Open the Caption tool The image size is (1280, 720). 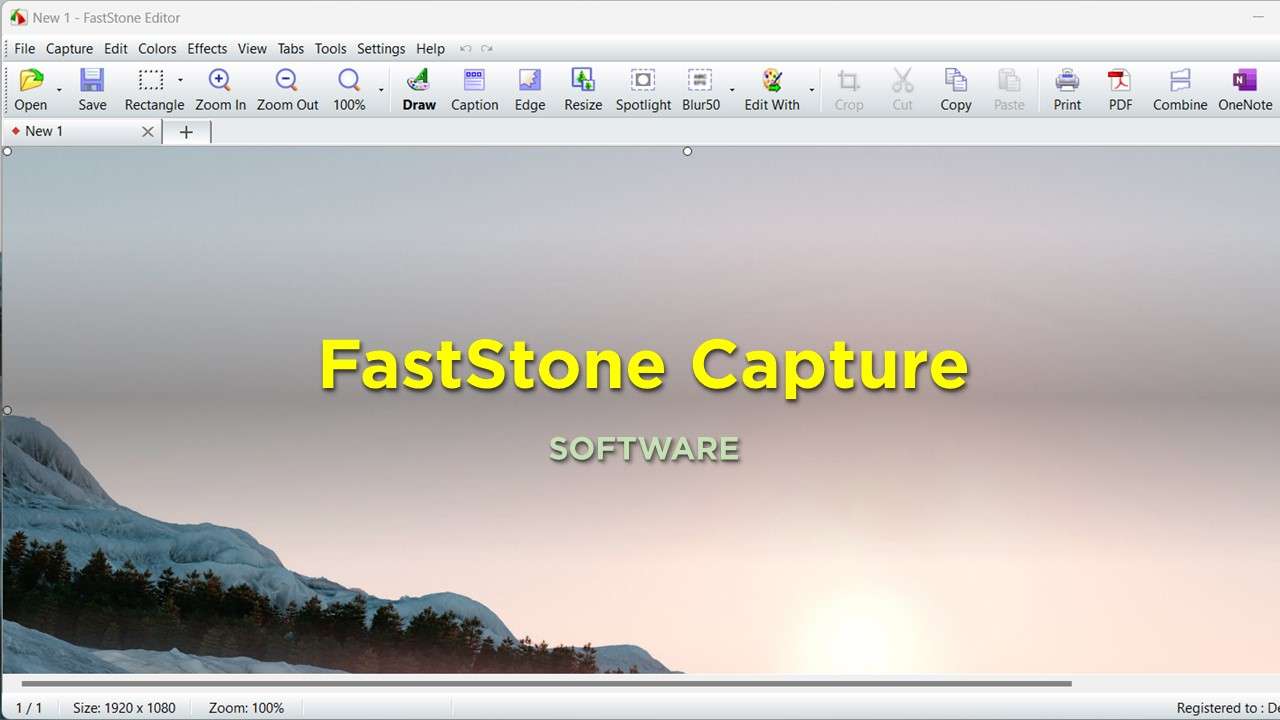474,89
